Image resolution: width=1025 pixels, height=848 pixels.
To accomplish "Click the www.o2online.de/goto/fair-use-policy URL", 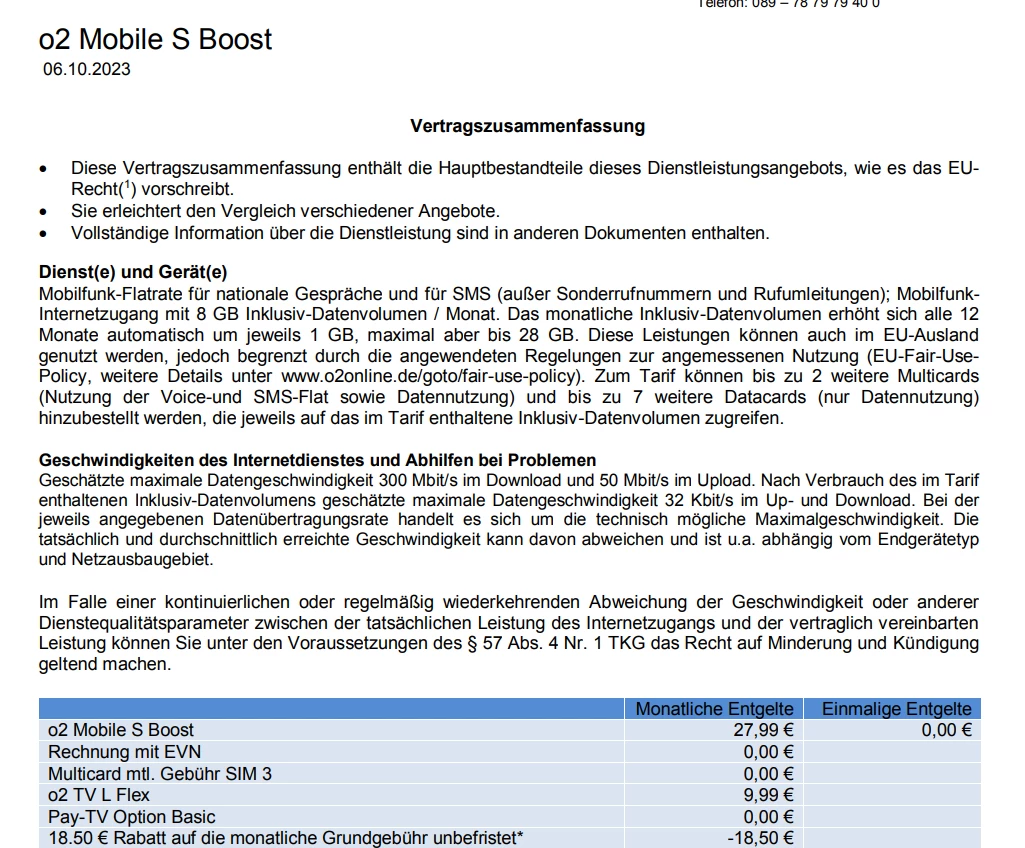I will 429,377.
